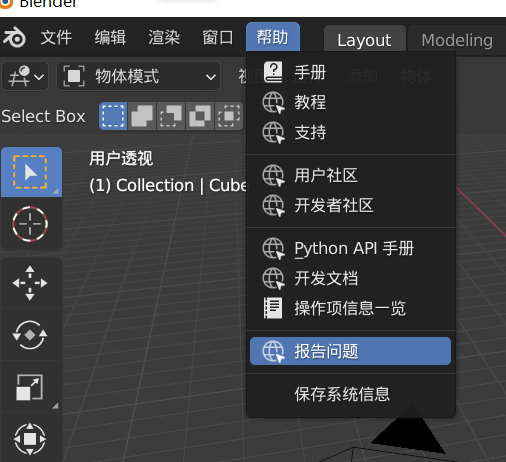Choose 报告问题 from help menu
The image size is (506, 462).
350,351
